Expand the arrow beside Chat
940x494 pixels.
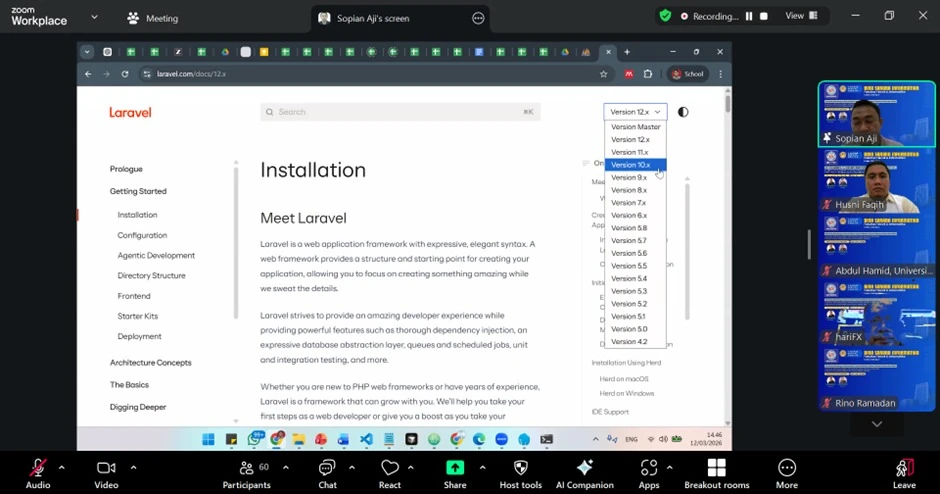(x=351, y=468)
